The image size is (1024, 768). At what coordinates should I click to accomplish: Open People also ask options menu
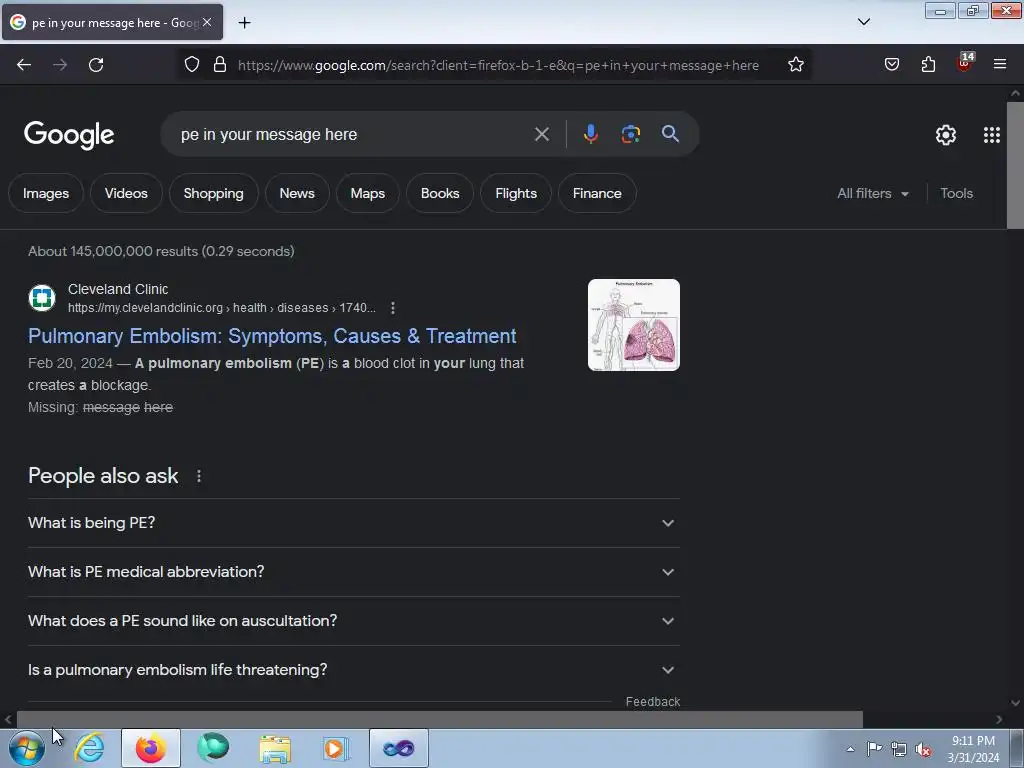[199, 476]
